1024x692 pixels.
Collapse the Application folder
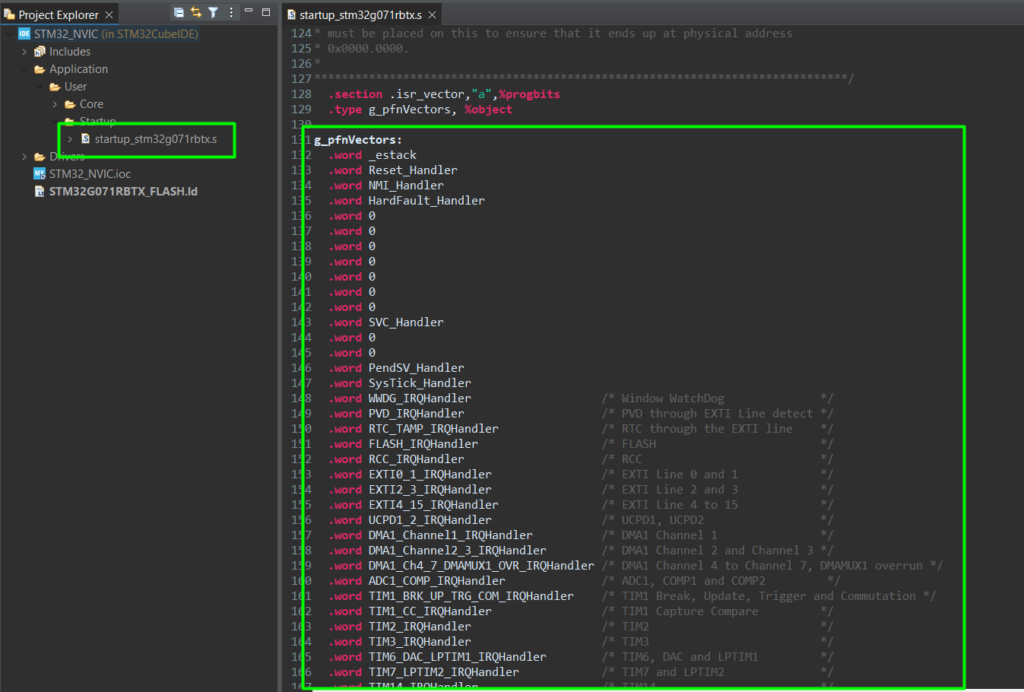(x=24, y=69)
